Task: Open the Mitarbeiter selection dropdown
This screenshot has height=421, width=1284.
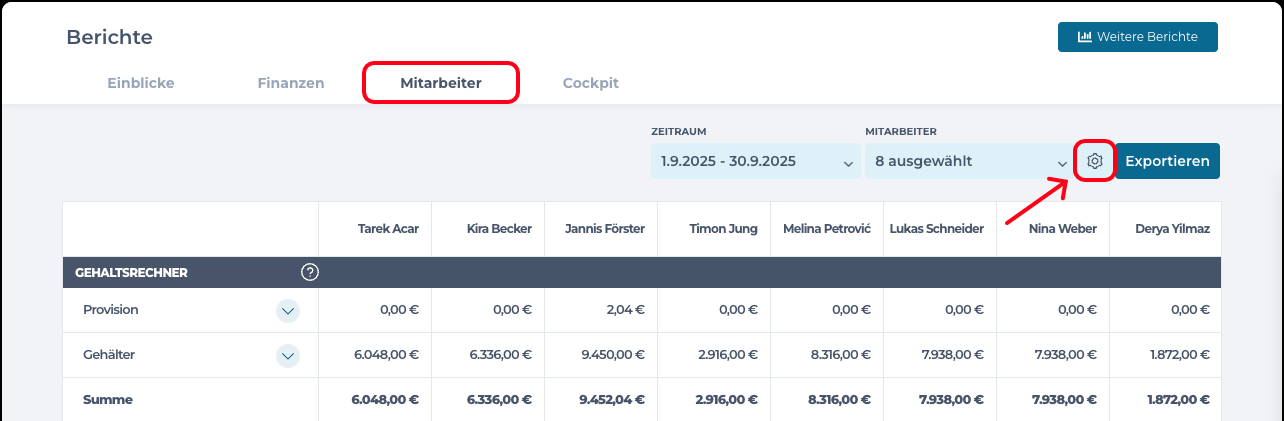Action: click(x=969, y=161)
